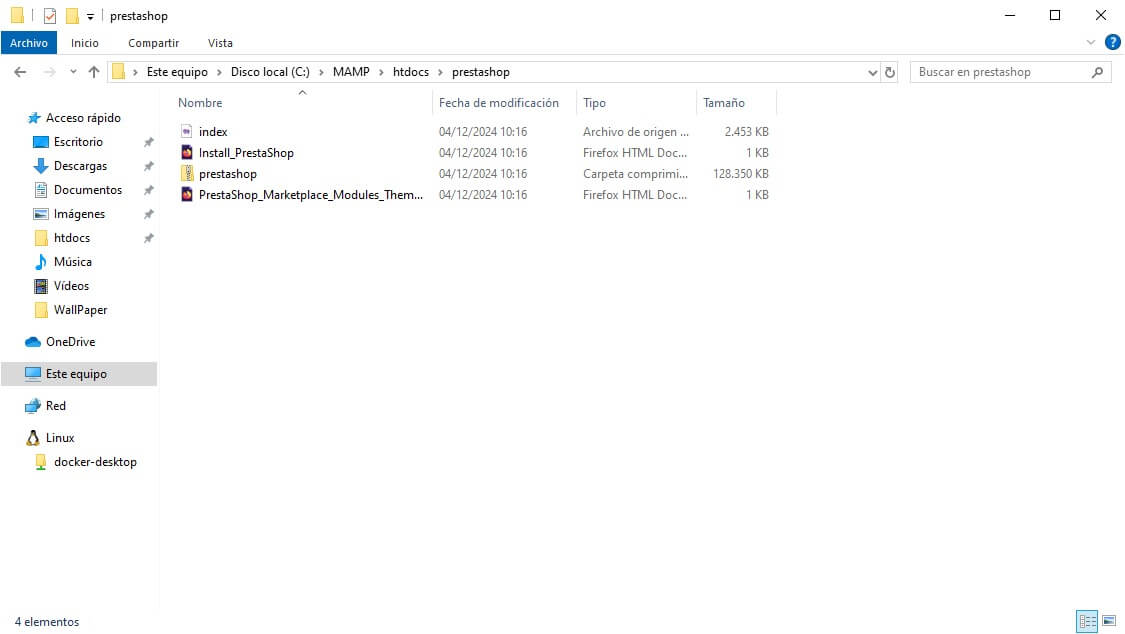Select the index file icon
Screen dimensions: 1125x634
pos(187,131)
